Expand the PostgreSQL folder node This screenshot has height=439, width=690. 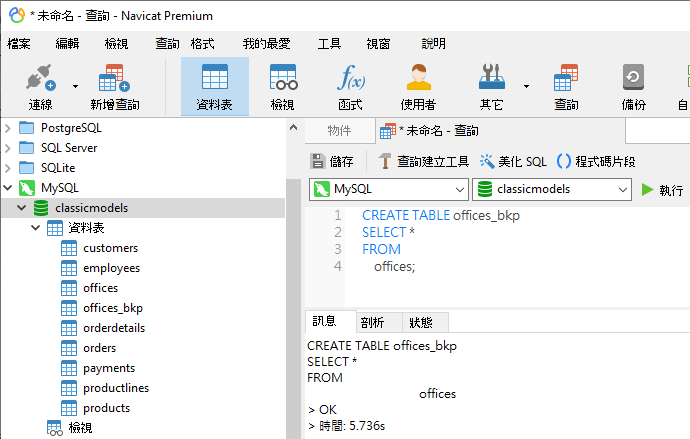coord(7,128)
